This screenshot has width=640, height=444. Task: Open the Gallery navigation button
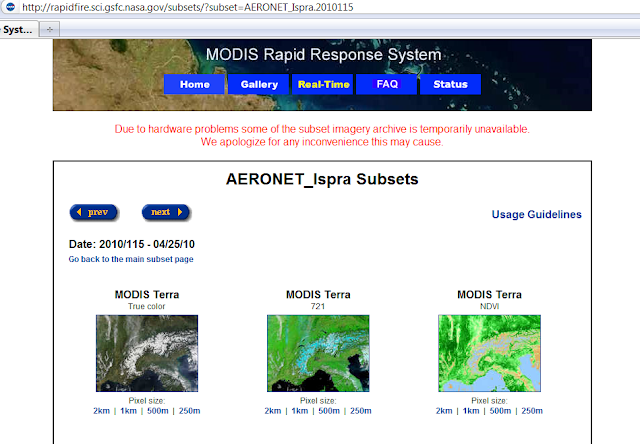tap(259, 84)
